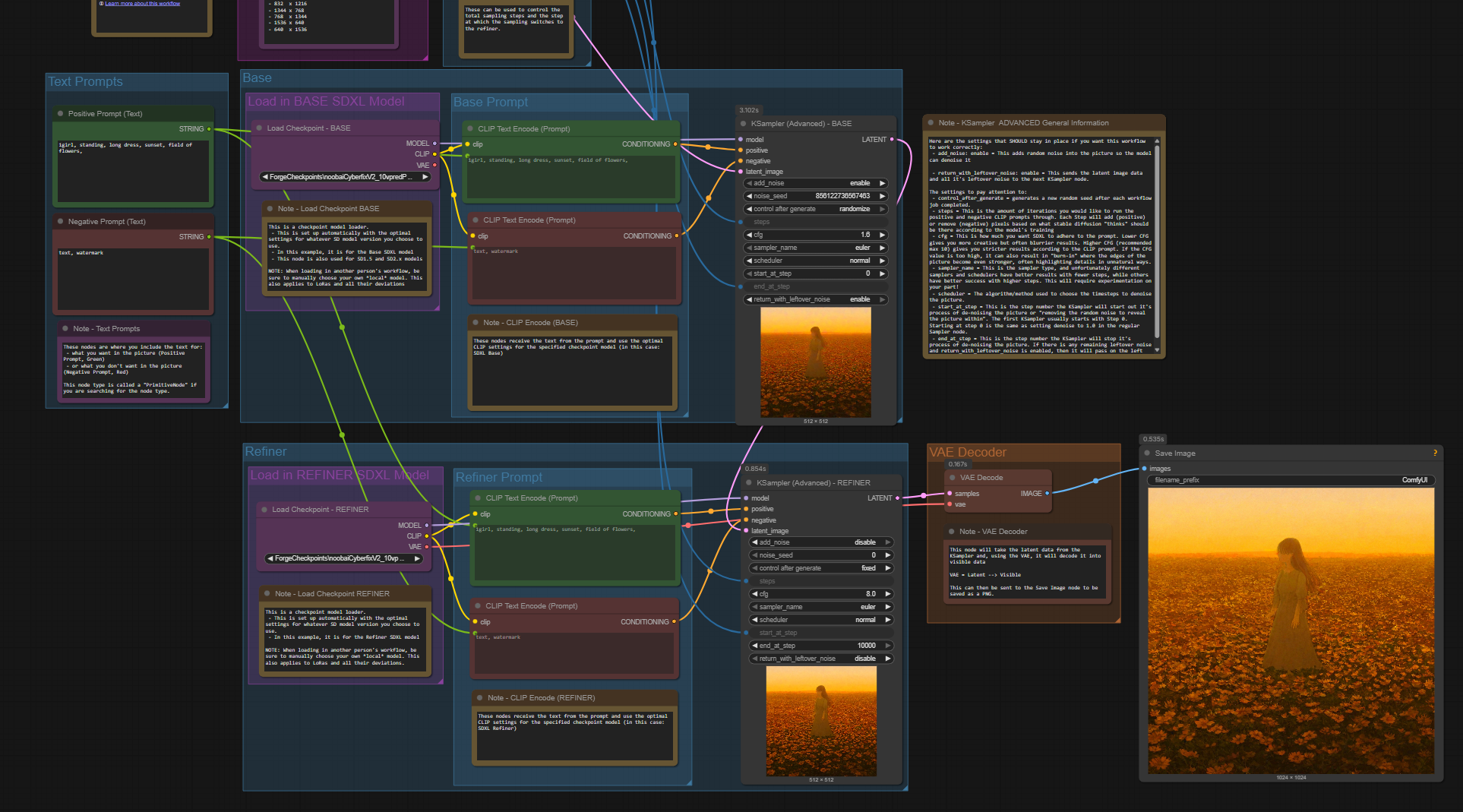1463x812 pixels.
Task: Click the filename_prefix field in Save Image
Action: click(1291, 480)
